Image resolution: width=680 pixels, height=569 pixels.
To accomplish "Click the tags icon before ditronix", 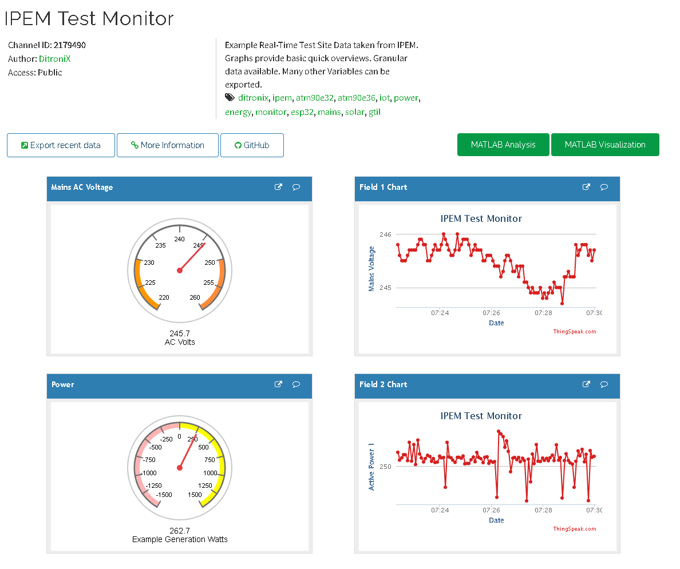I will [x=229, y=98].
